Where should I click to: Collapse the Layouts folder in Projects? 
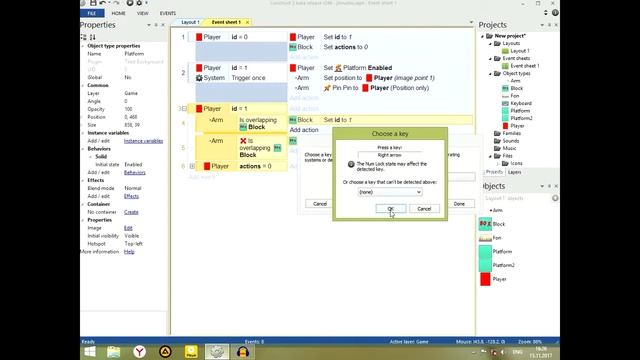pyautogui.click(x=490, y=43)
